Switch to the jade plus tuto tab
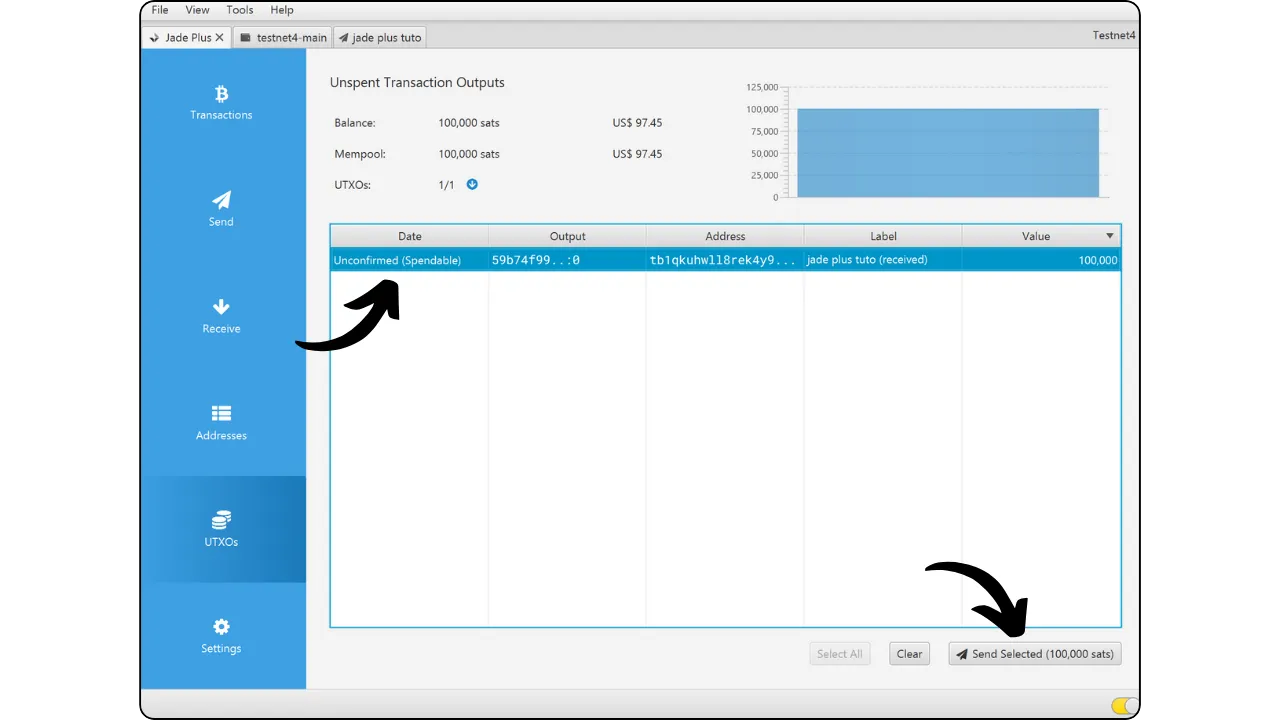The height and width of the screenshot is (720, 1280). (x=380, y=38)
